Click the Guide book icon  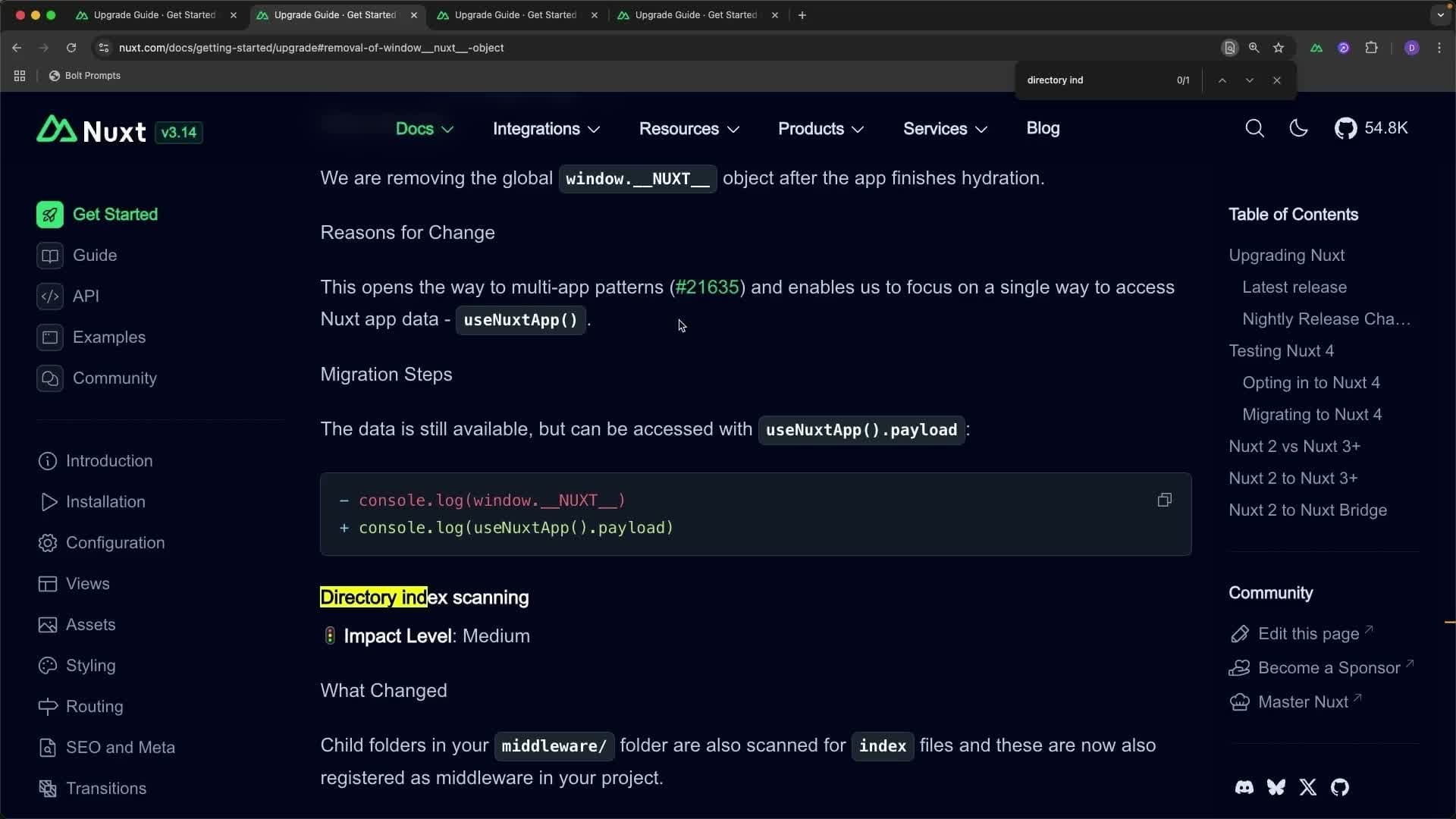(x=50, y=256)
